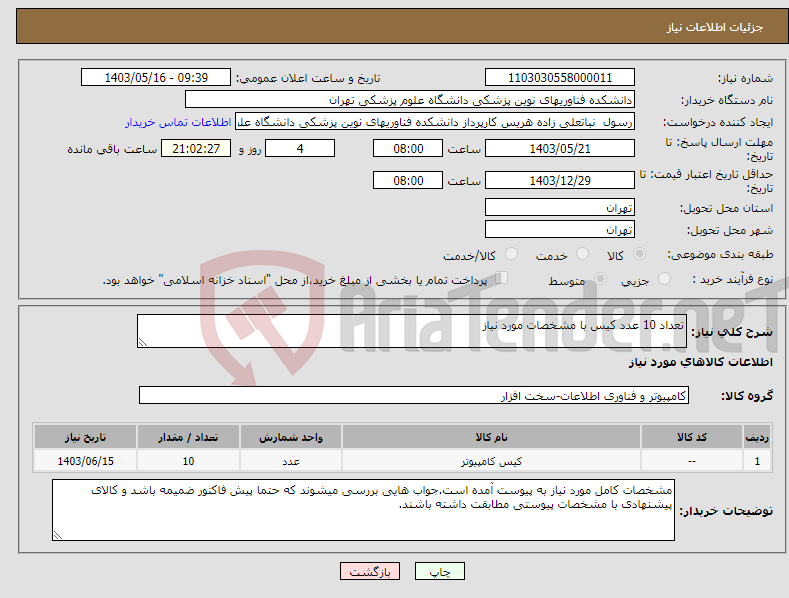789x598 pixels.
Task: Click the طبقه بندی موضوعی label
Action: point(720,254)
